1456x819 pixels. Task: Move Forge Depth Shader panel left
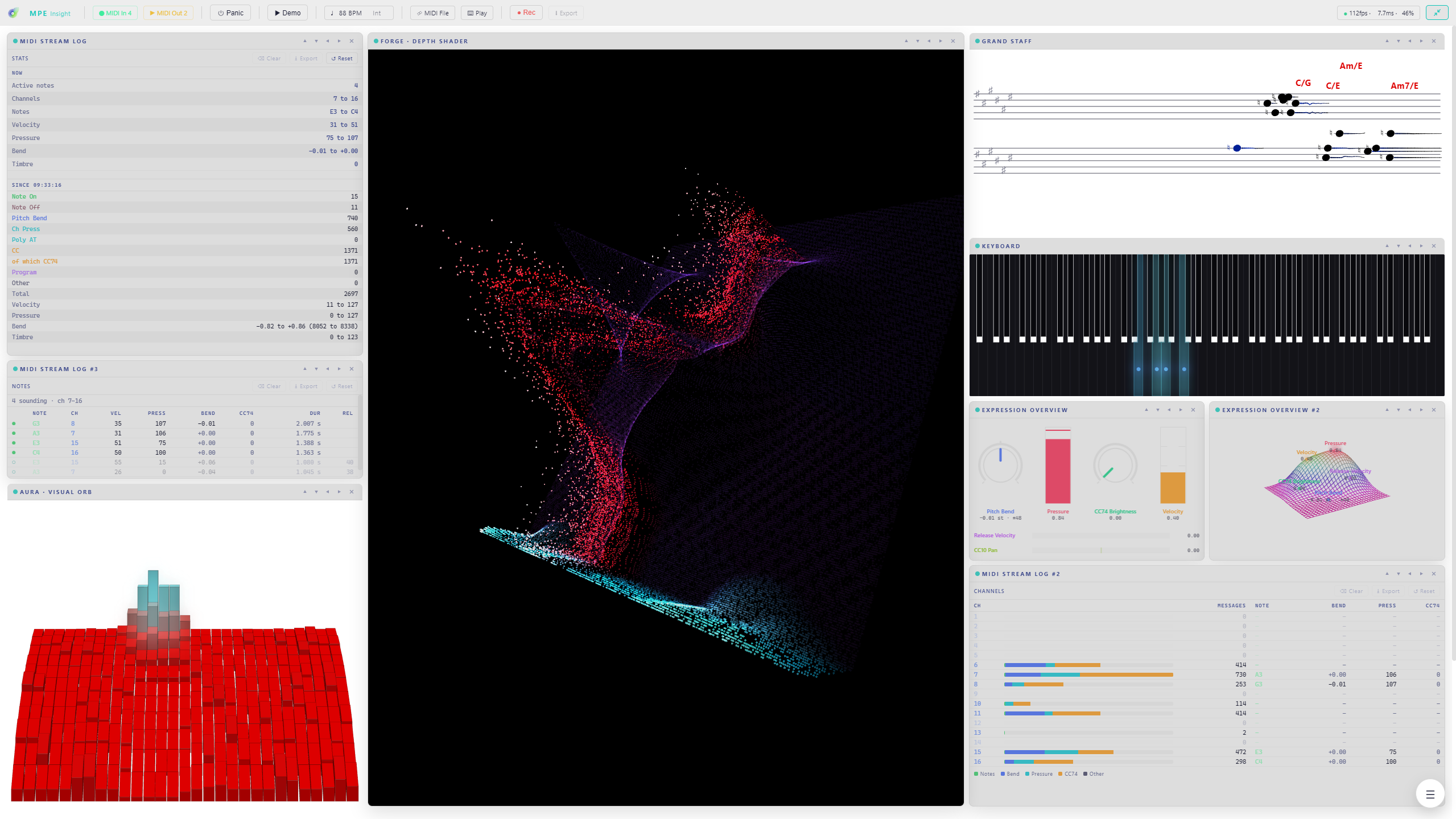pos(929,41)
